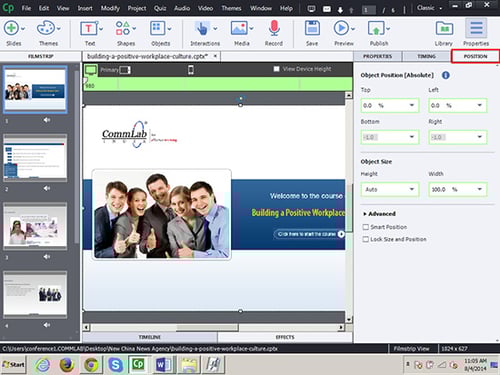This screenshot has width=500, height=375.
Task: Open the Left position unit dropdown
Action: [480, 105]
